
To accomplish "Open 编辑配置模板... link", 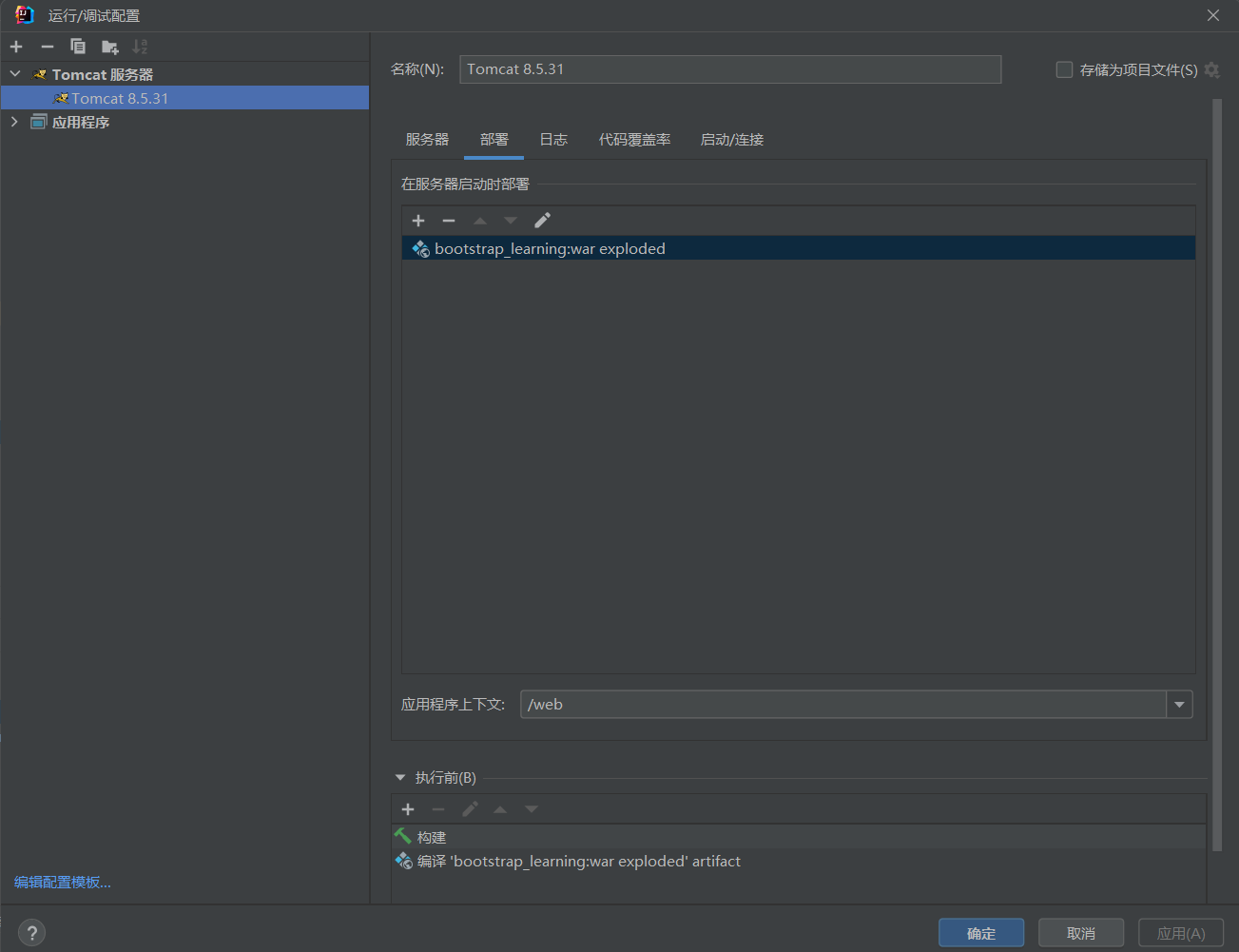I will (x=63, y=883).
